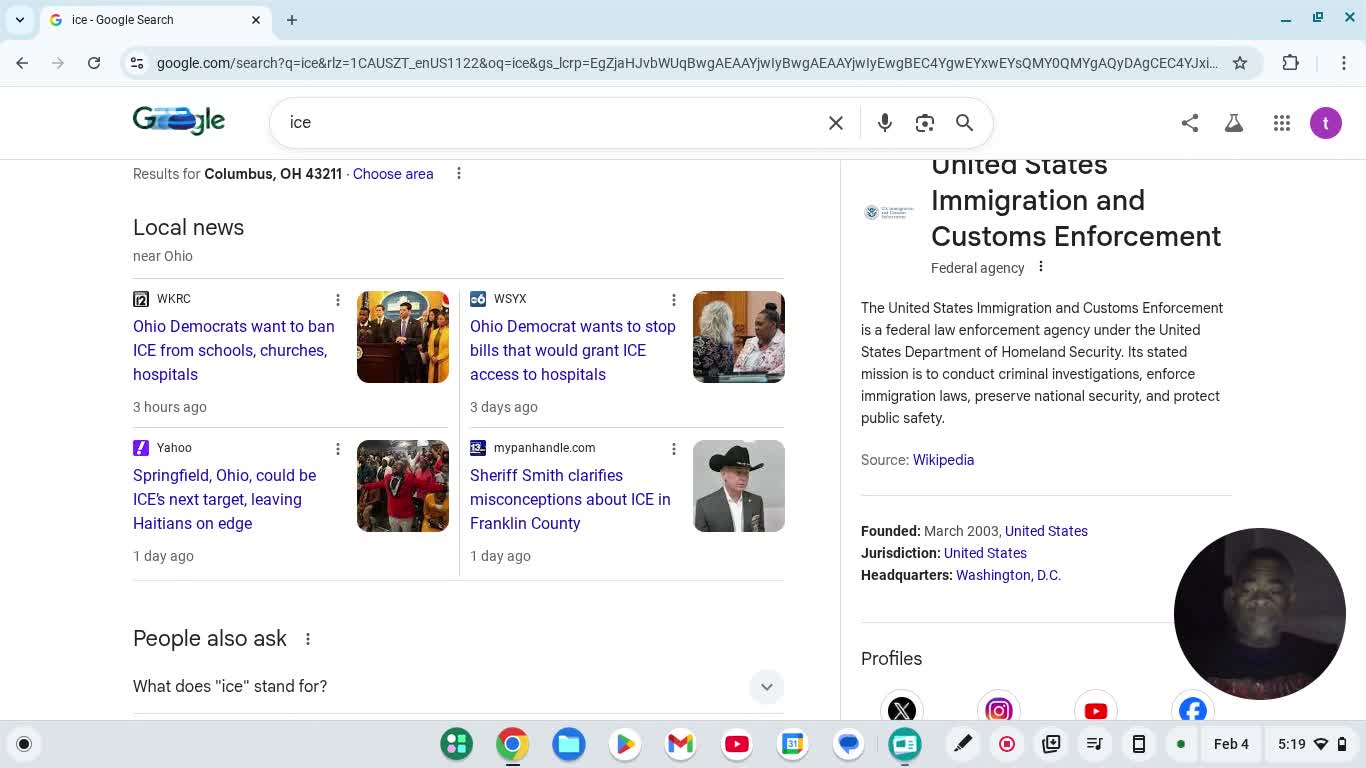This screenshot has height=768, width=1366.
Task: Open Search Labs flask icon
Action: coord(1234,123)
